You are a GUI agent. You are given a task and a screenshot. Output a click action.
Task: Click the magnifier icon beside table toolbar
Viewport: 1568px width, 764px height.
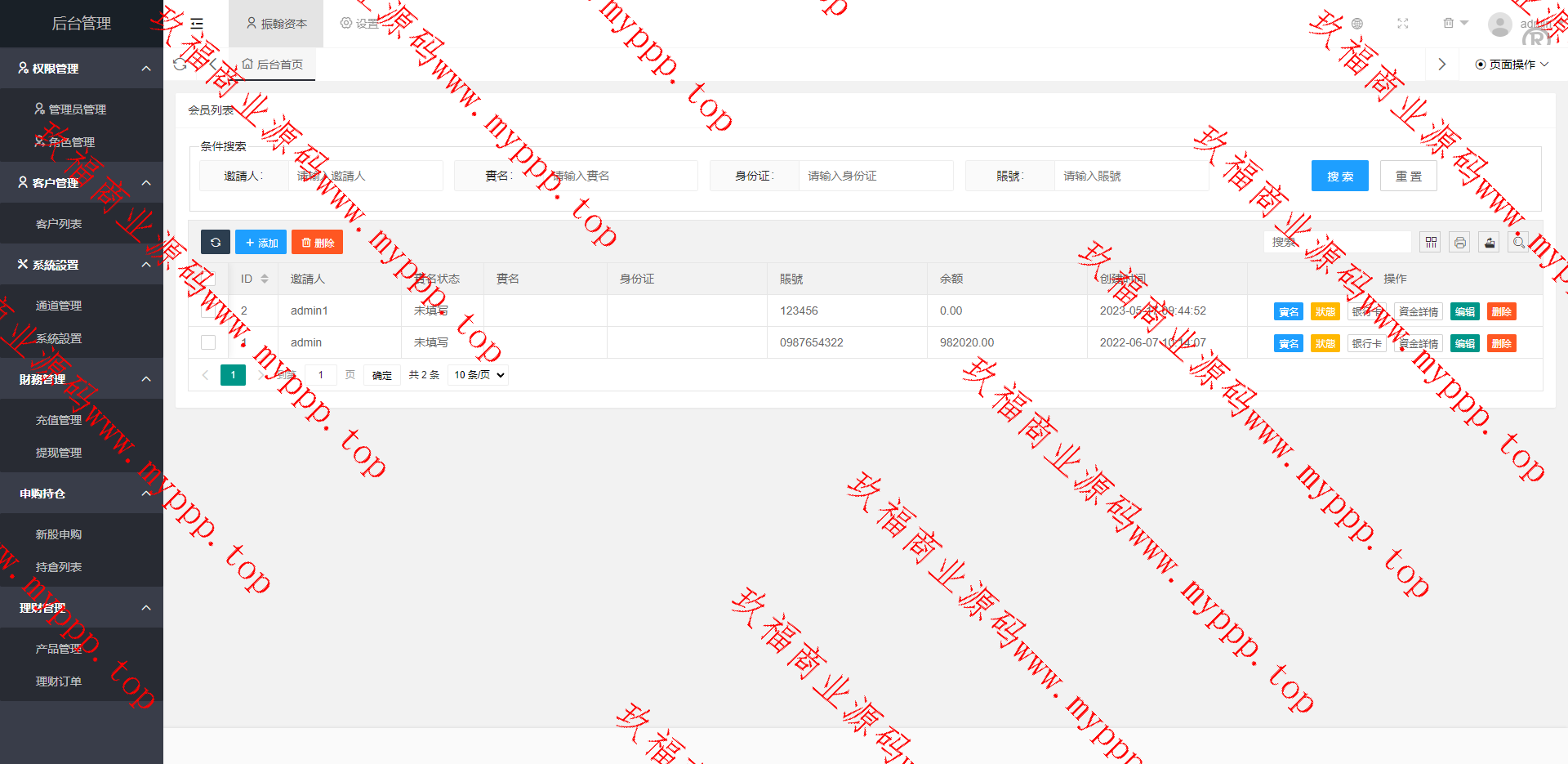1518,243
